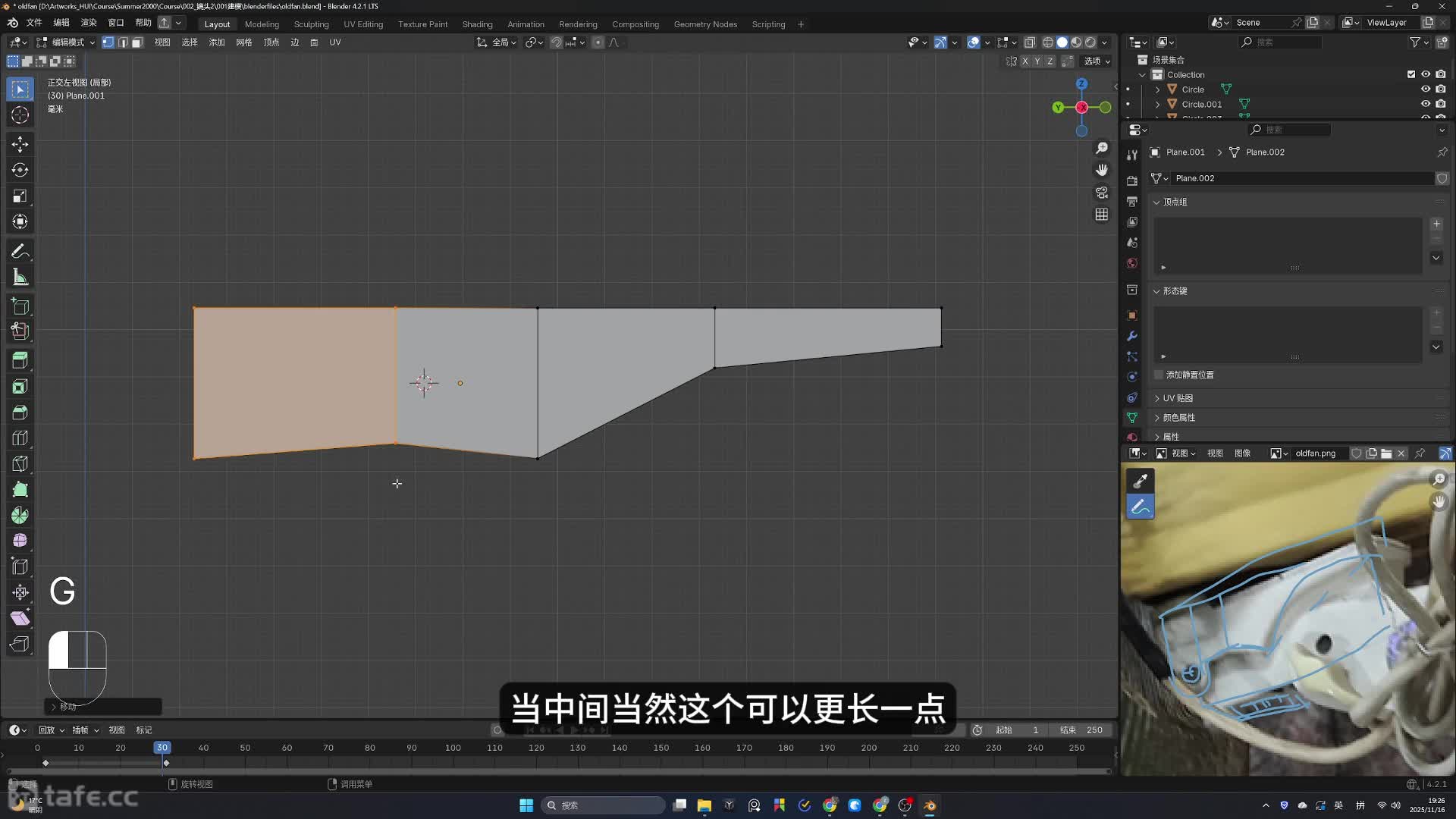Open Modifier properties wrench tab

(x=1132, y=336)
